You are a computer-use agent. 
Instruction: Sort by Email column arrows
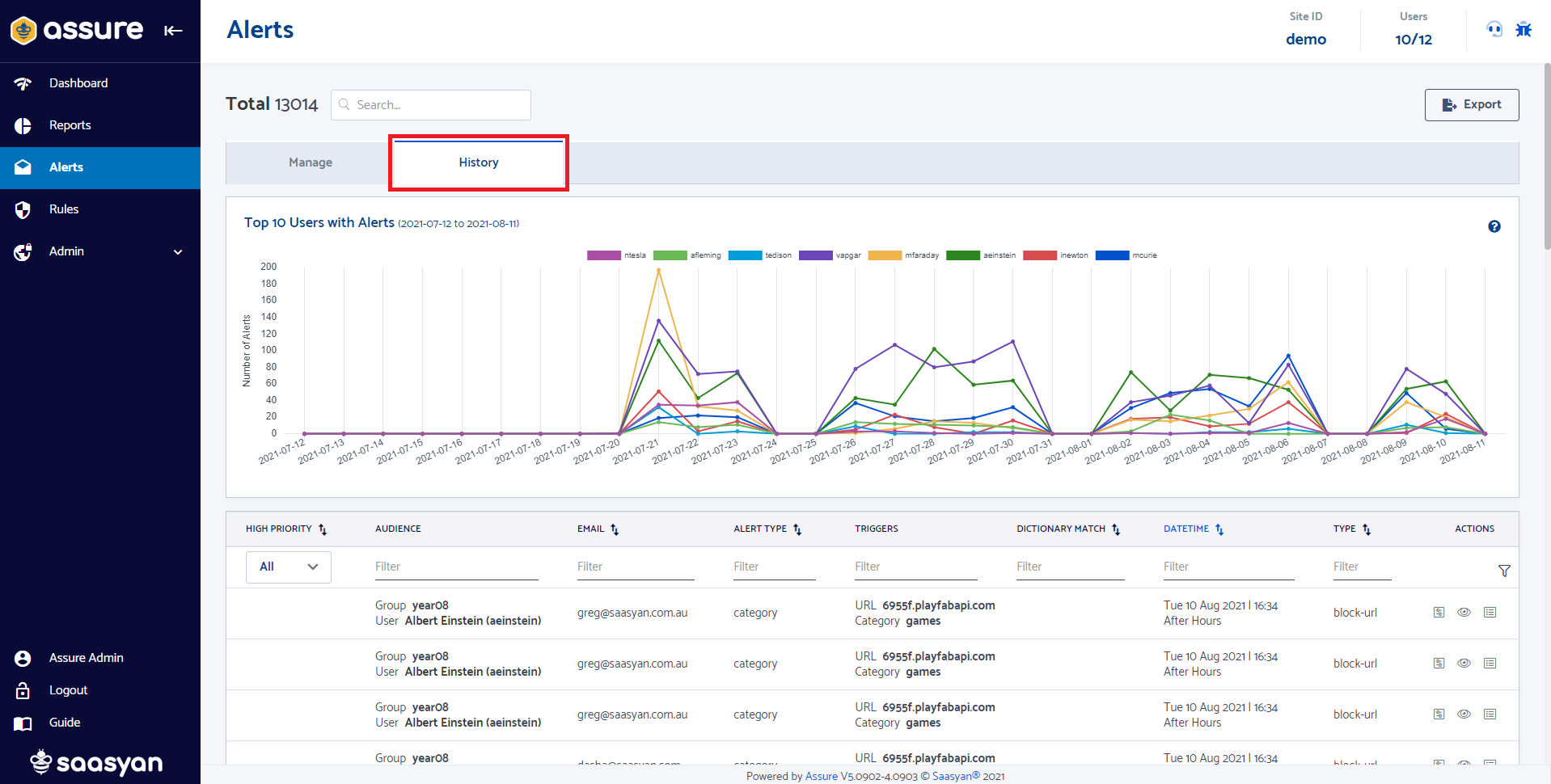click(615, 529)
